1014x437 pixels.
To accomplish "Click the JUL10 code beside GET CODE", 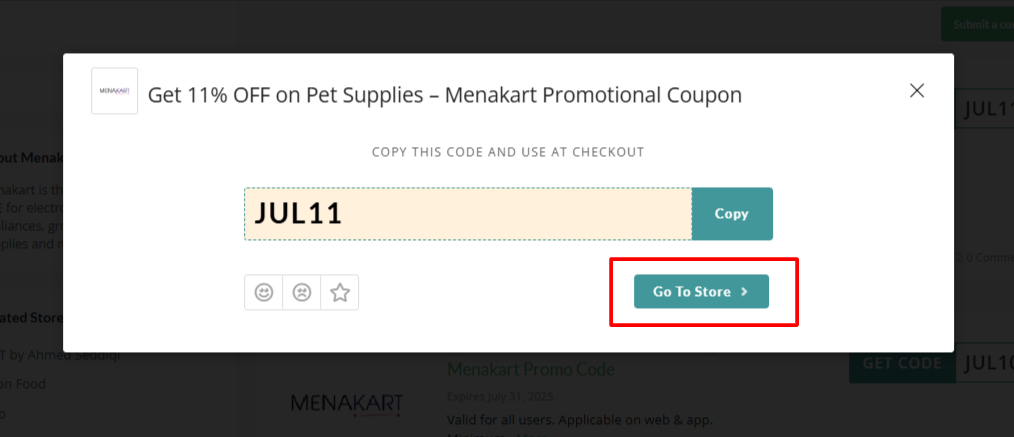I will (987, 363).
